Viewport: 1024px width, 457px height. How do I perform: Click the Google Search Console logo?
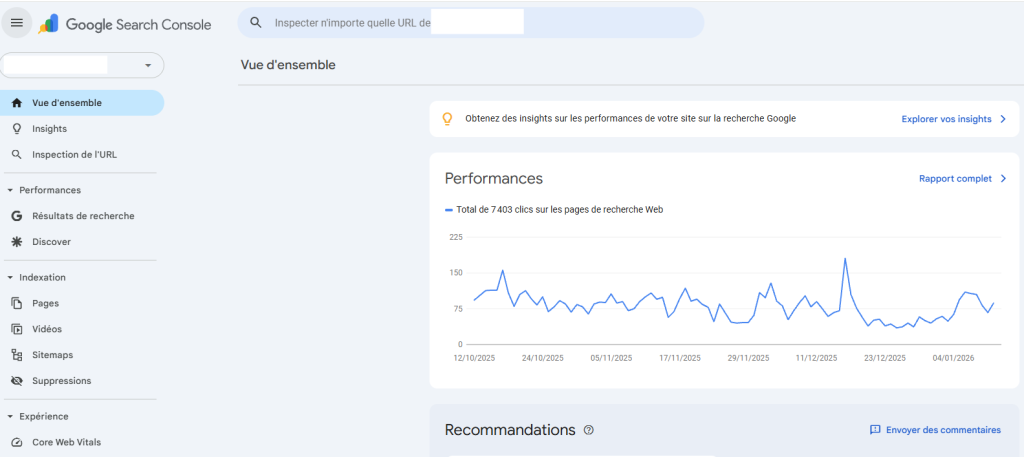coord(125,24)
